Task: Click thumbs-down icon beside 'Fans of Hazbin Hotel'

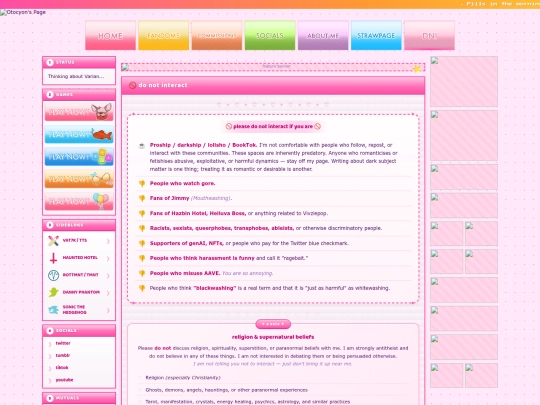Action: click(142, 214)
